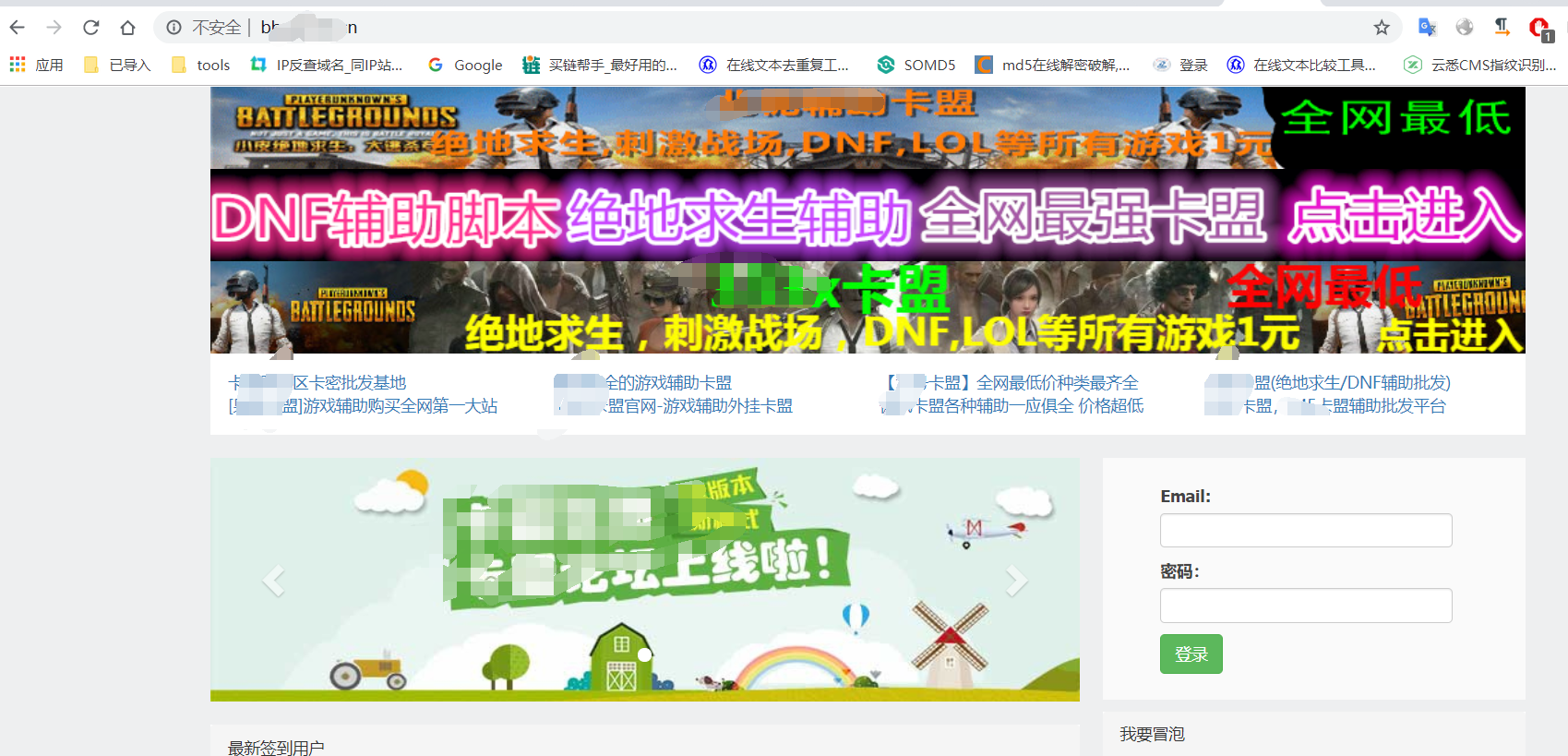Show the site security info icon
This screenshot has width=1568, height=756.
(174, 28)
